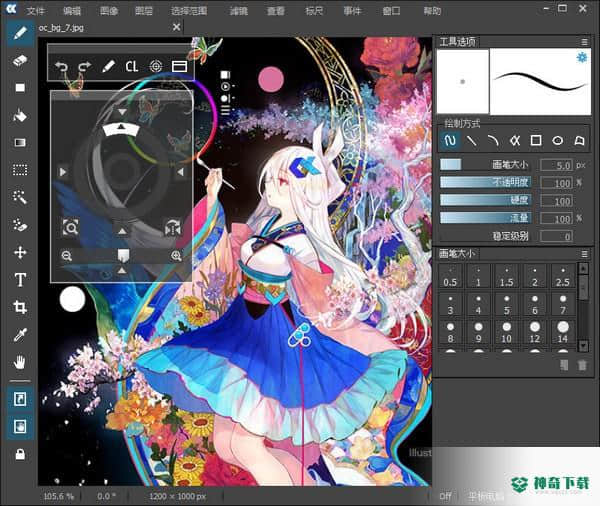Close the oc_bg_7.jpg tab

(x=176, y=27)
